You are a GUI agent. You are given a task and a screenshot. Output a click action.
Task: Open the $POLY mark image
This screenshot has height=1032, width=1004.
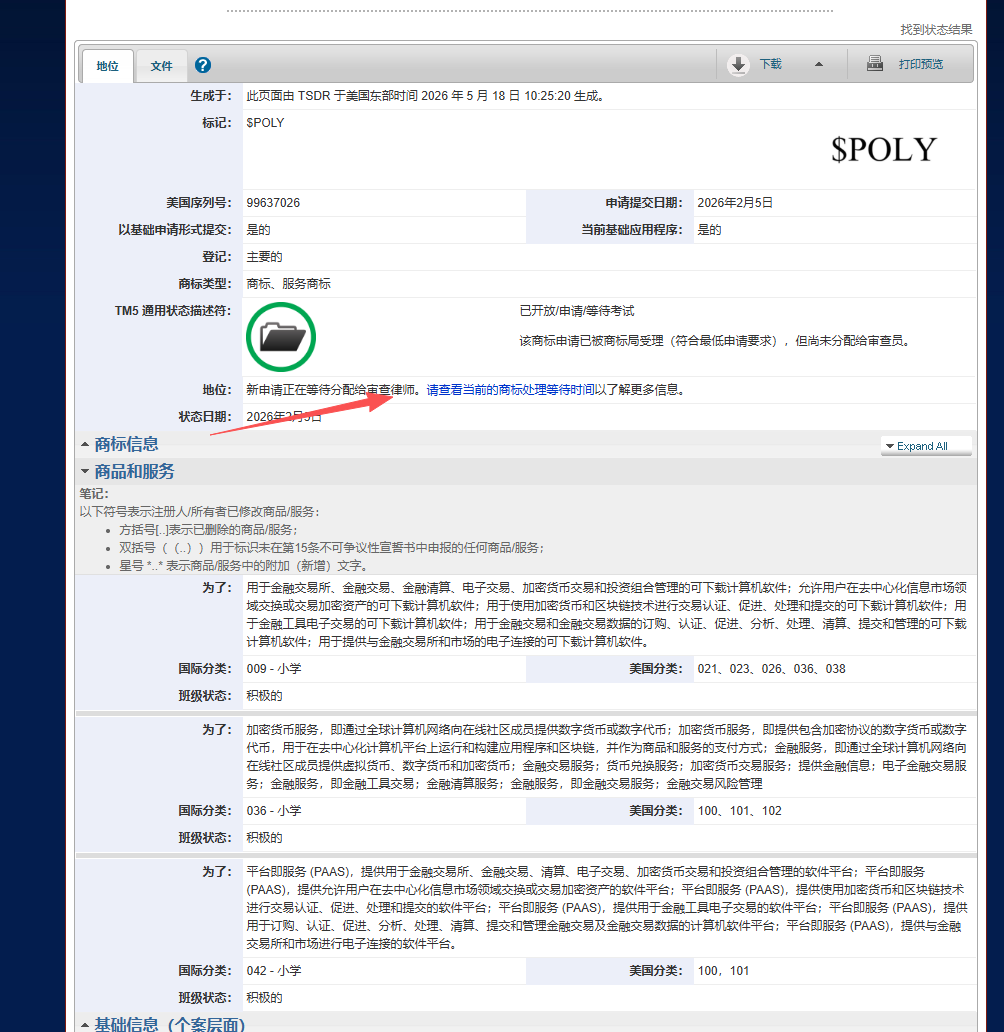[883, 149]
